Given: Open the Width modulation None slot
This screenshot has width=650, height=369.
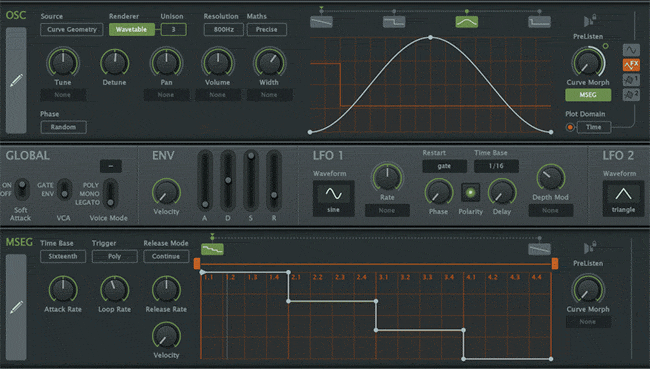Looking at the screenshot, I should click(x=269, y=95).
